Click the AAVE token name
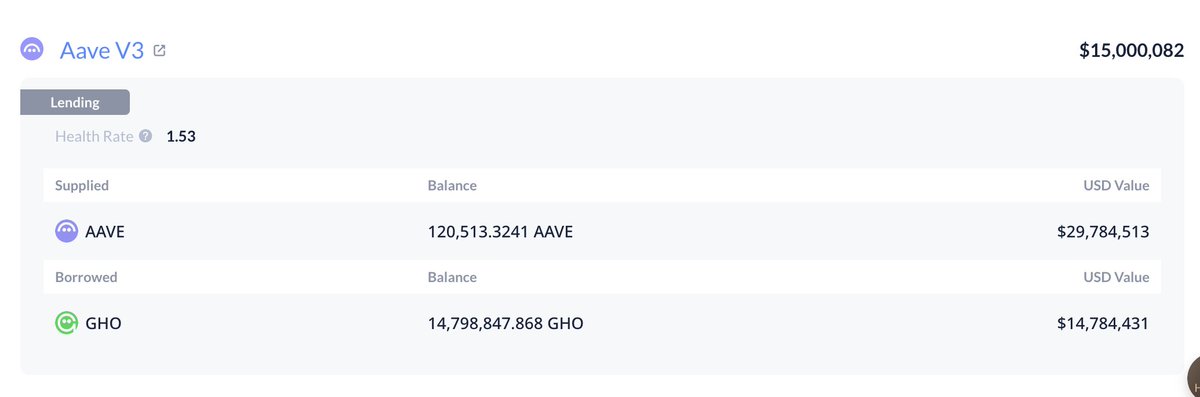The height and width of the screenshot is (397, 1200). click(106, 232)
